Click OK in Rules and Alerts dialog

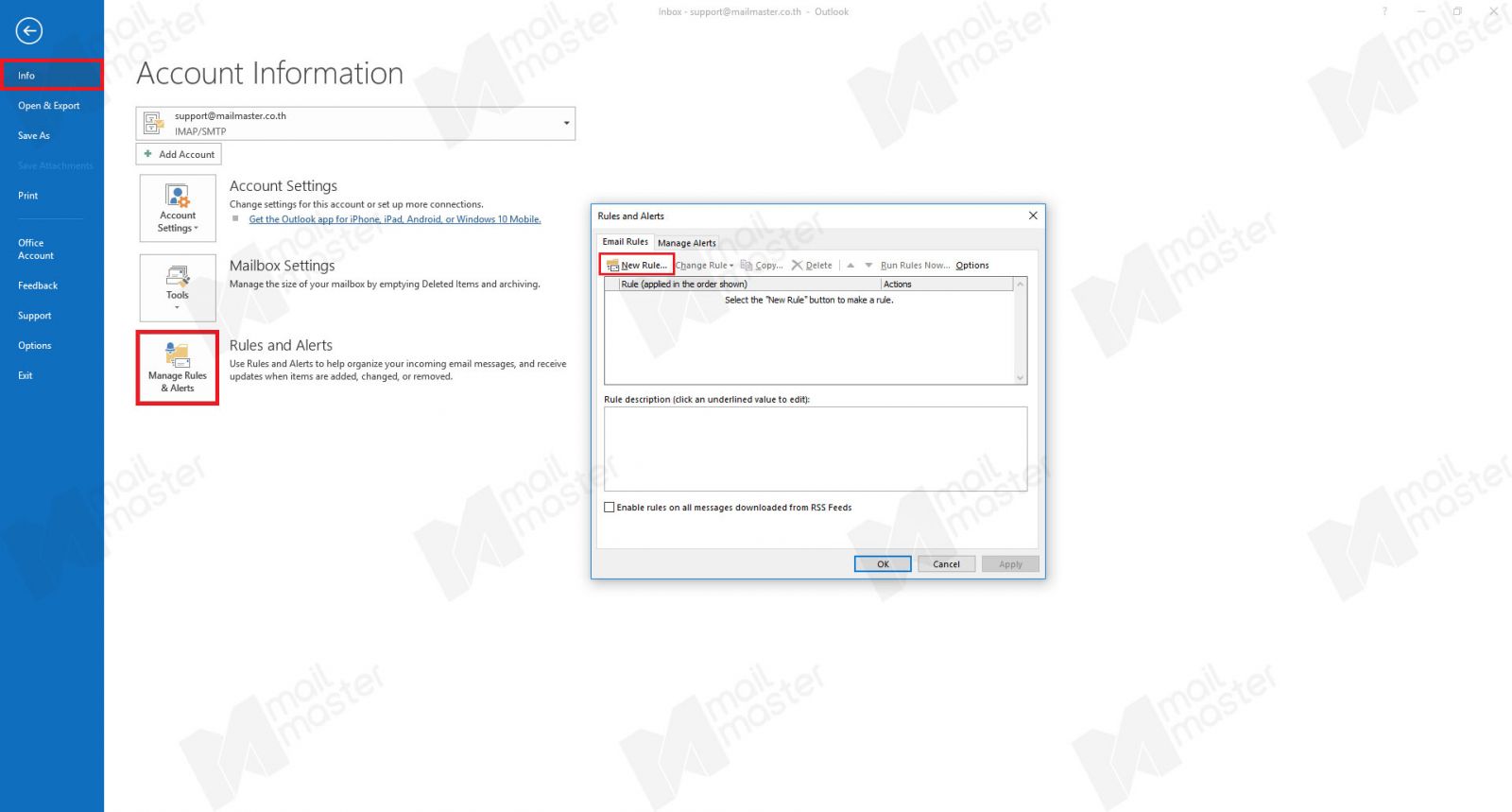coord(883,564)
